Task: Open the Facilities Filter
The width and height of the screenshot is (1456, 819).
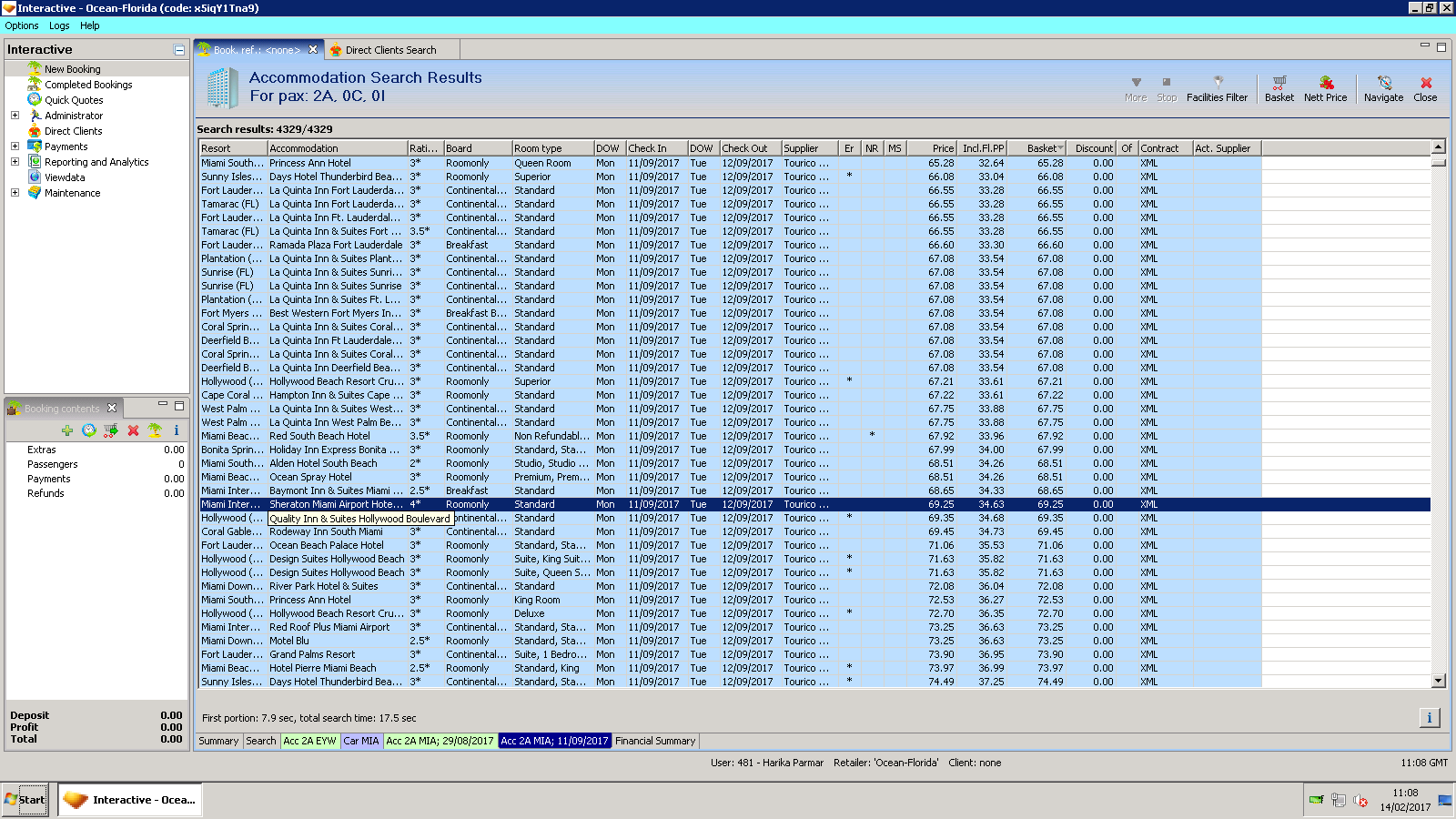Action: pos(1217,87)
